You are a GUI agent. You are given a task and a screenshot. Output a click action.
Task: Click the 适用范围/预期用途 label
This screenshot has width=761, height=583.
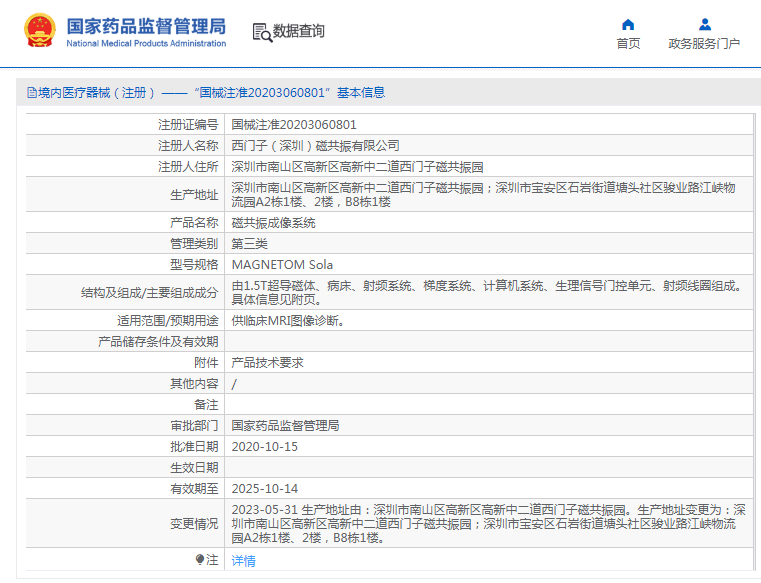167,321
